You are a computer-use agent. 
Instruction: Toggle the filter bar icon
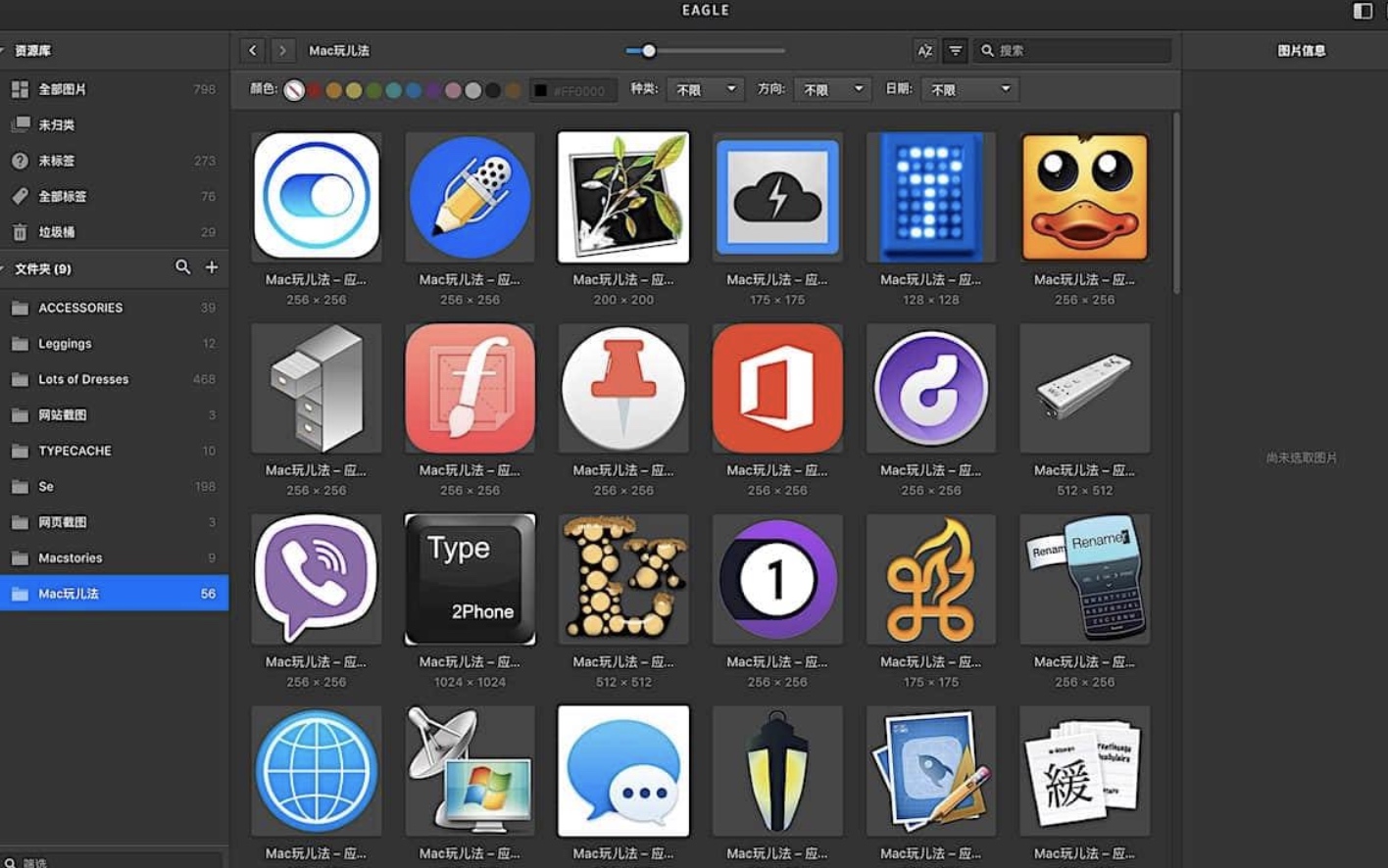coord(955,51)
